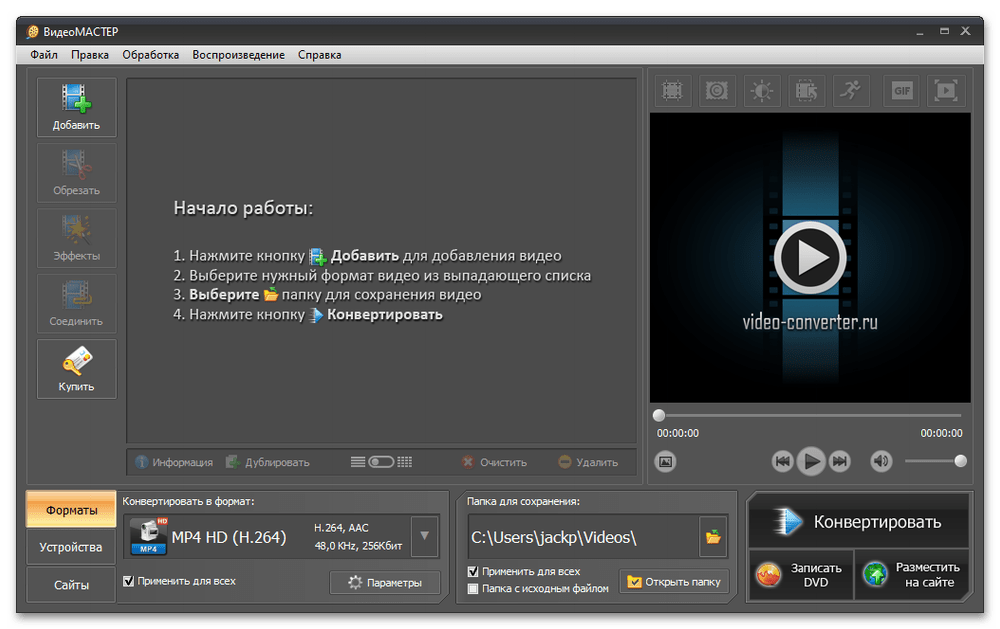Browse for save folder using folder icon

[713, 537]
